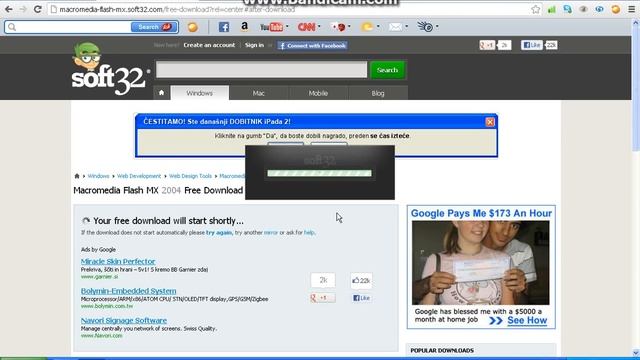Click the Sign in link
The height and width of the screenshot is (360, 640).
(254, 45)
